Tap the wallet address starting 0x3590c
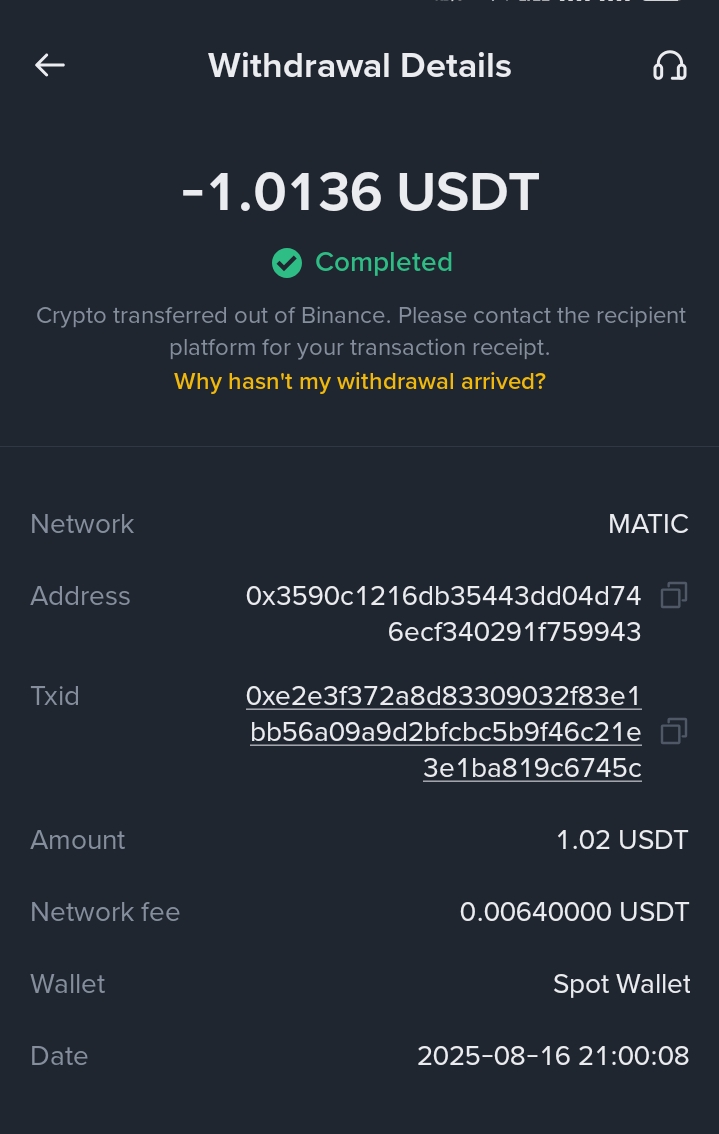This screenshot has height=1134, width=719. 443,614
